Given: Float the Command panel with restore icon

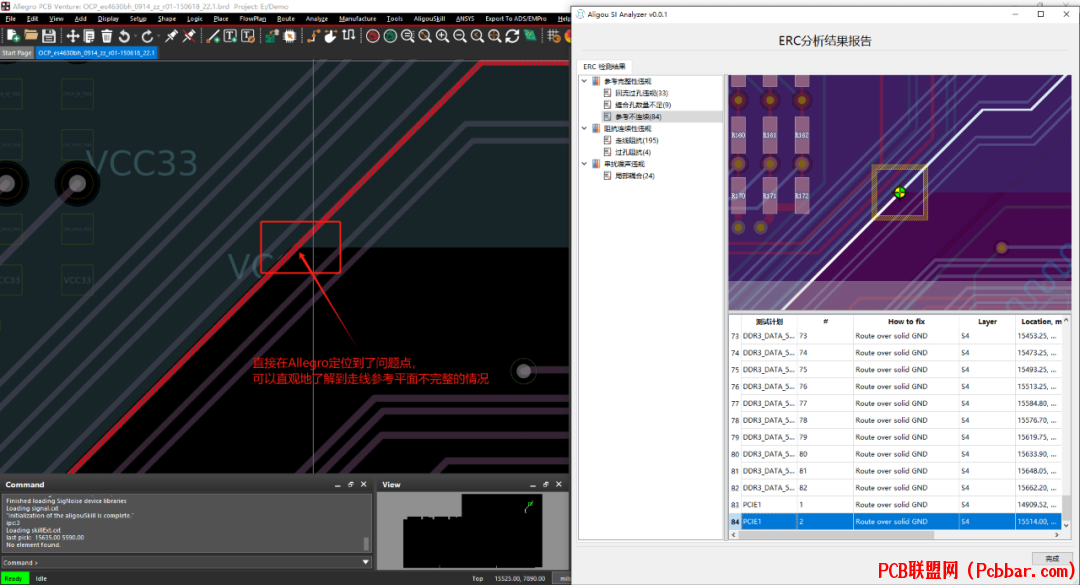Looking at the screenshot, I should 351,484.
